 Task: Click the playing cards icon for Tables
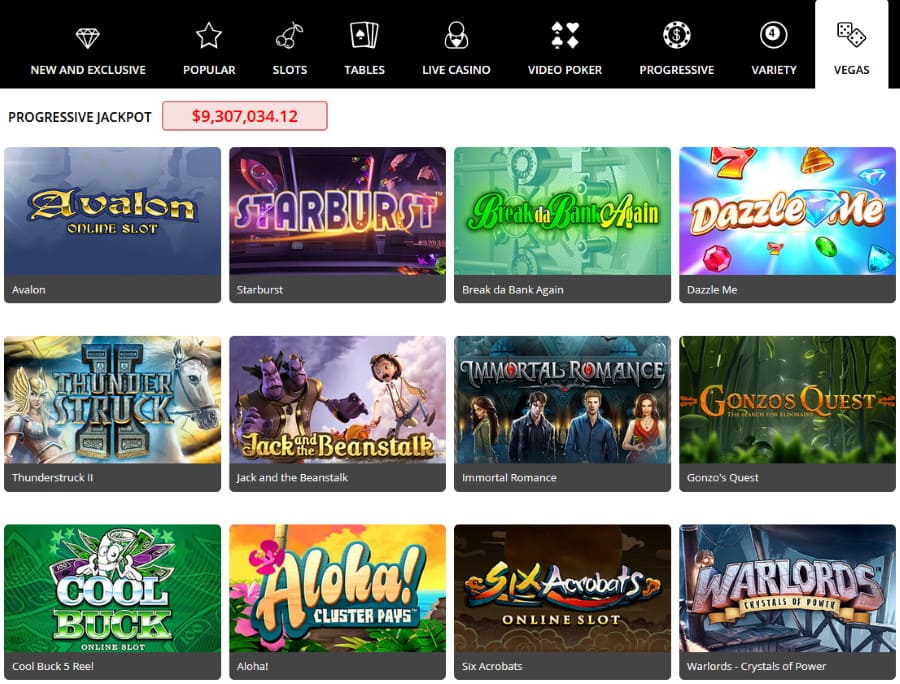[364, 35]
